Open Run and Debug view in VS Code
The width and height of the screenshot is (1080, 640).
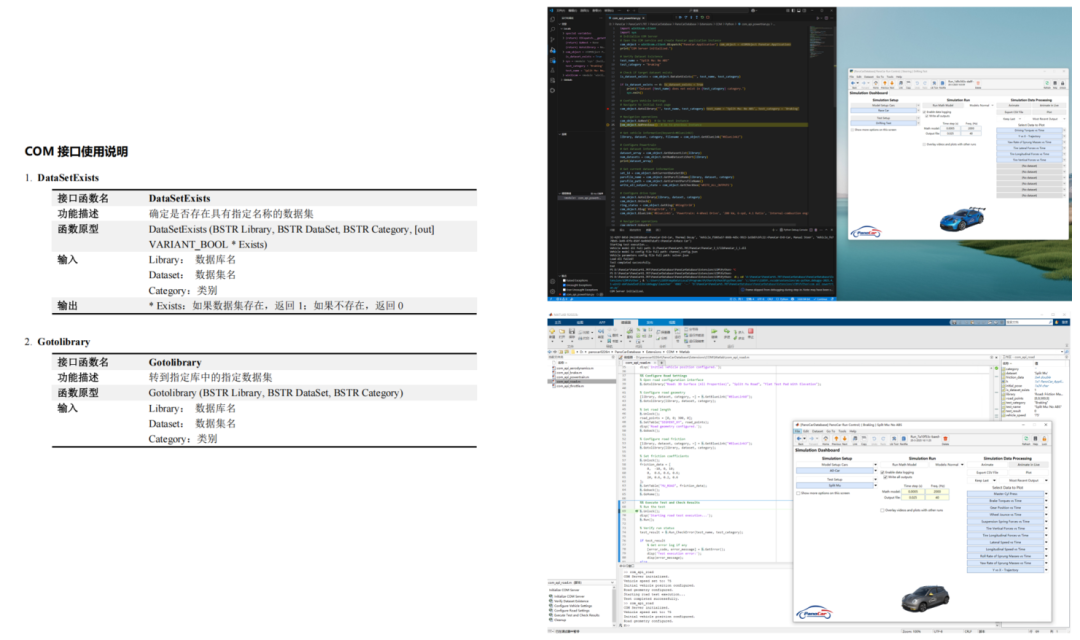coord(552,50)
